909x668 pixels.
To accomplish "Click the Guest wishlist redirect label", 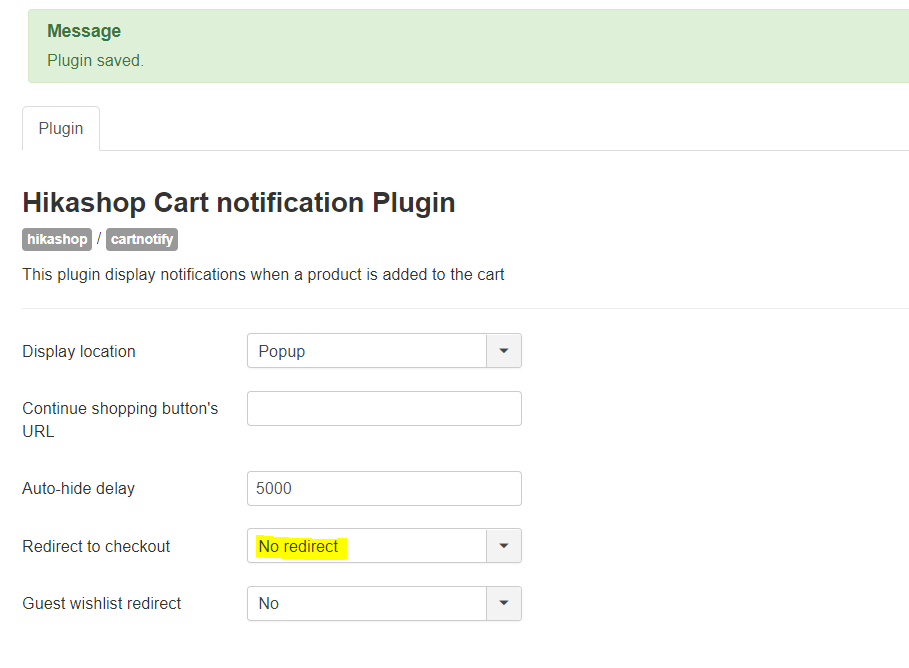I will (102, 603).
